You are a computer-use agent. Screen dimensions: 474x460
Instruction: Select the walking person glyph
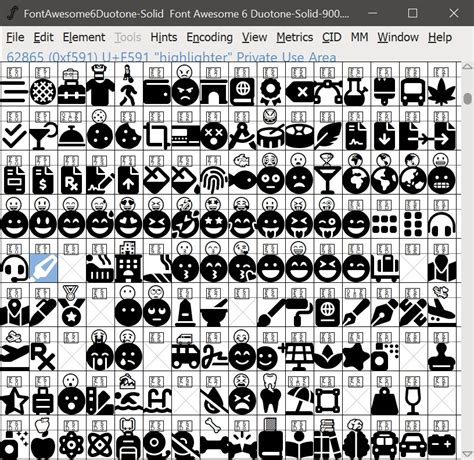tap(129, 92)
